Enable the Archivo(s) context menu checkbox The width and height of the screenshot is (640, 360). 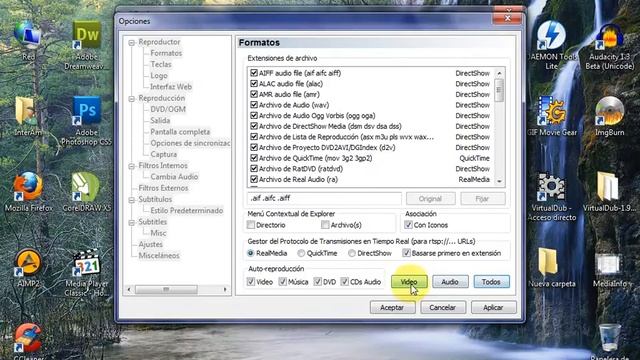click(x=325, y=225)
